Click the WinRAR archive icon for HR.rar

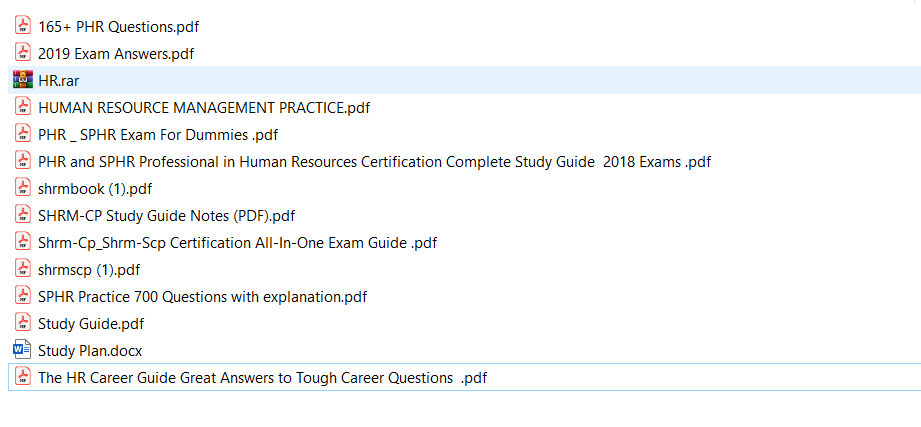click(22, 80)
